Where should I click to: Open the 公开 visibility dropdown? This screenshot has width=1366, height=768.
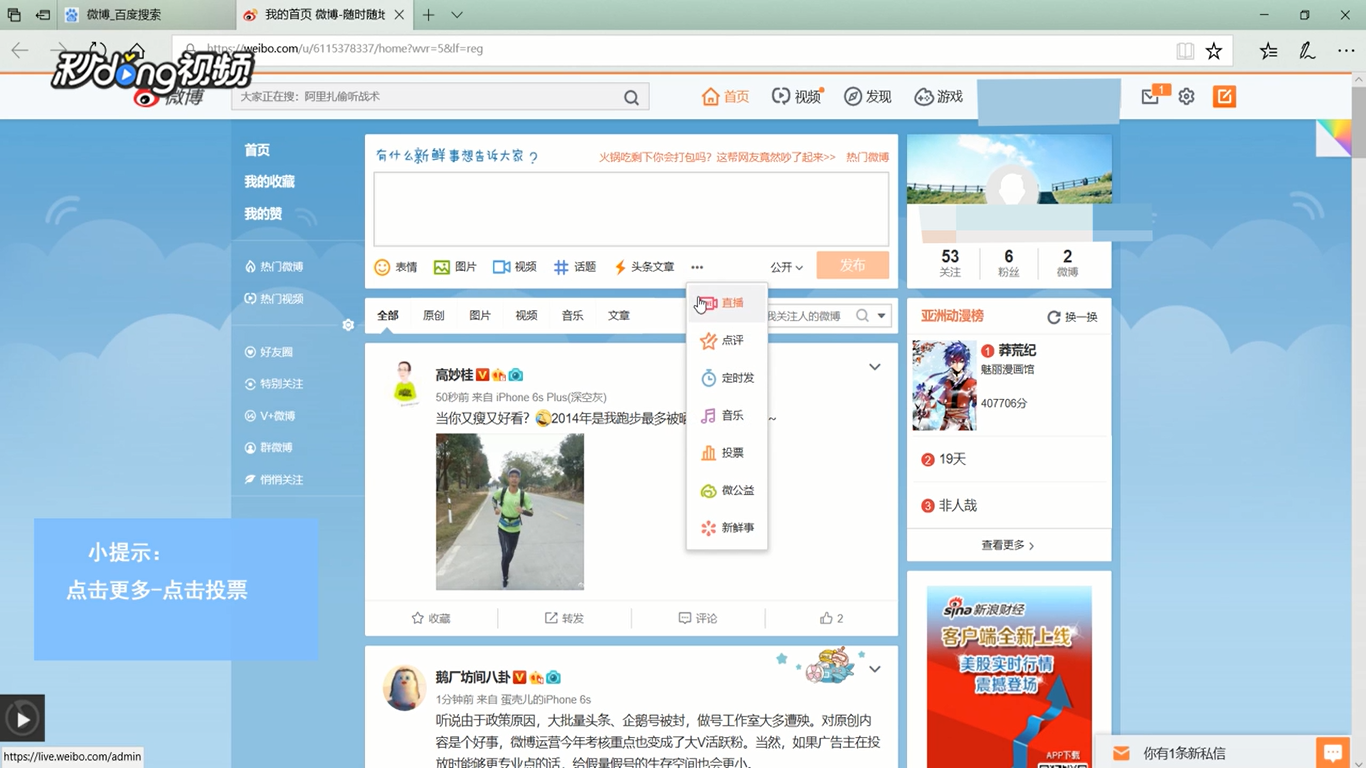click(786, 266)
